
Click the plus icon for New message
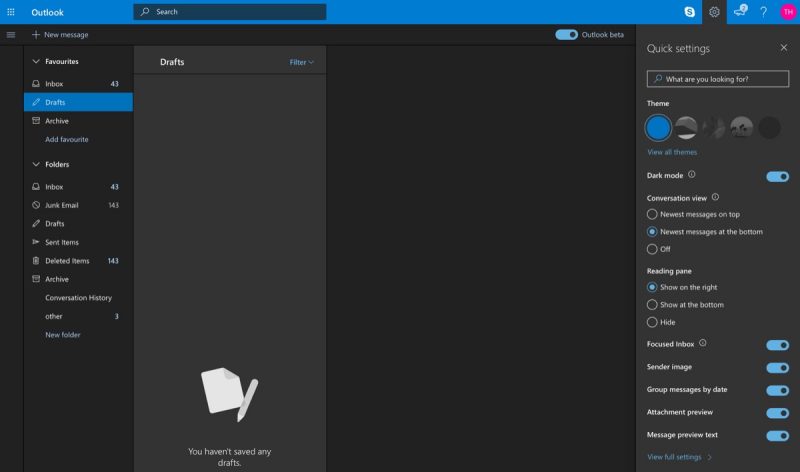click(36, 35)
